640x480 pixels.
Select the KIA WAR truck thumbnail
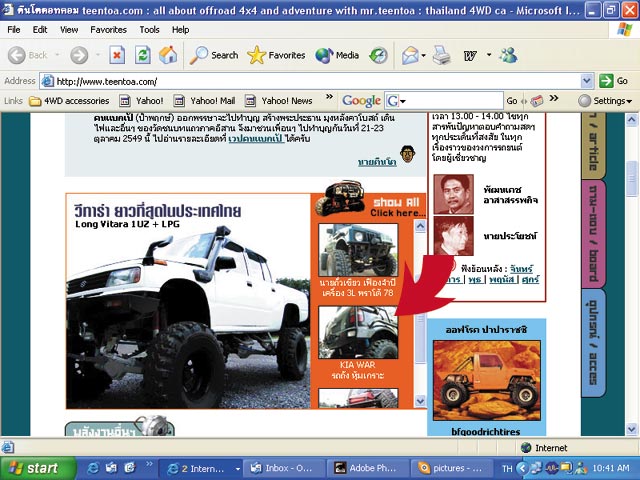pyautogui.click(x=357, y=331)
